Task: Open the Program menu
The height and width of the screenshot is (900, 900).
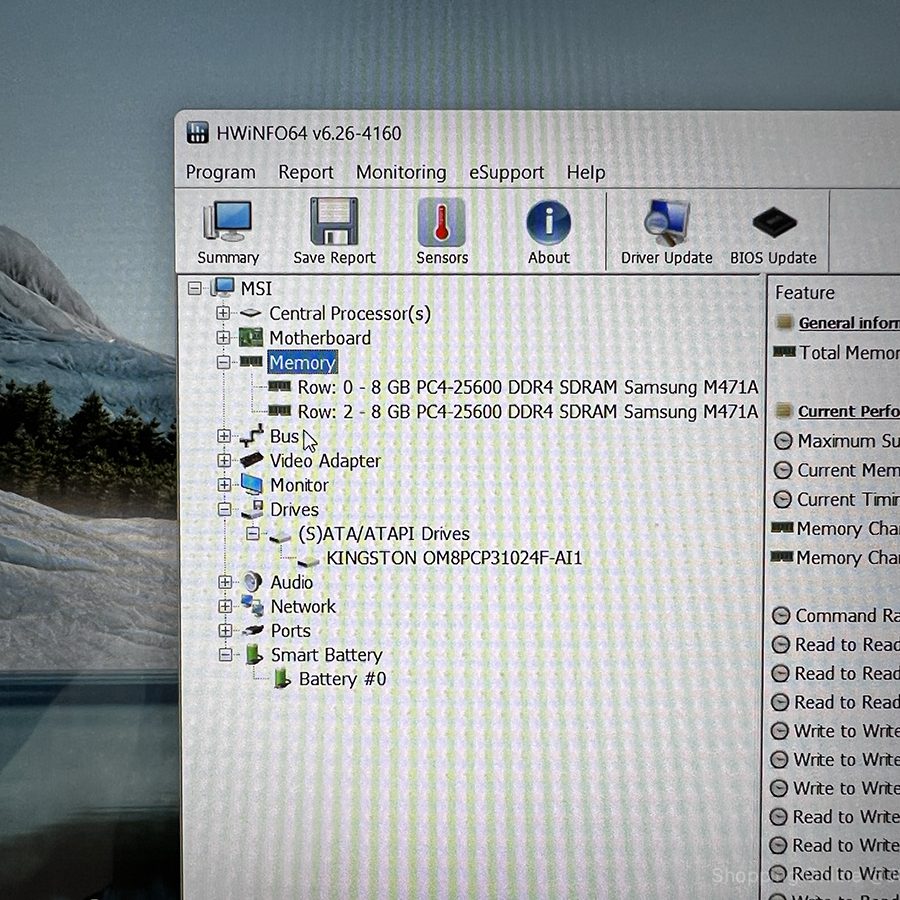Action: (220, 172)
